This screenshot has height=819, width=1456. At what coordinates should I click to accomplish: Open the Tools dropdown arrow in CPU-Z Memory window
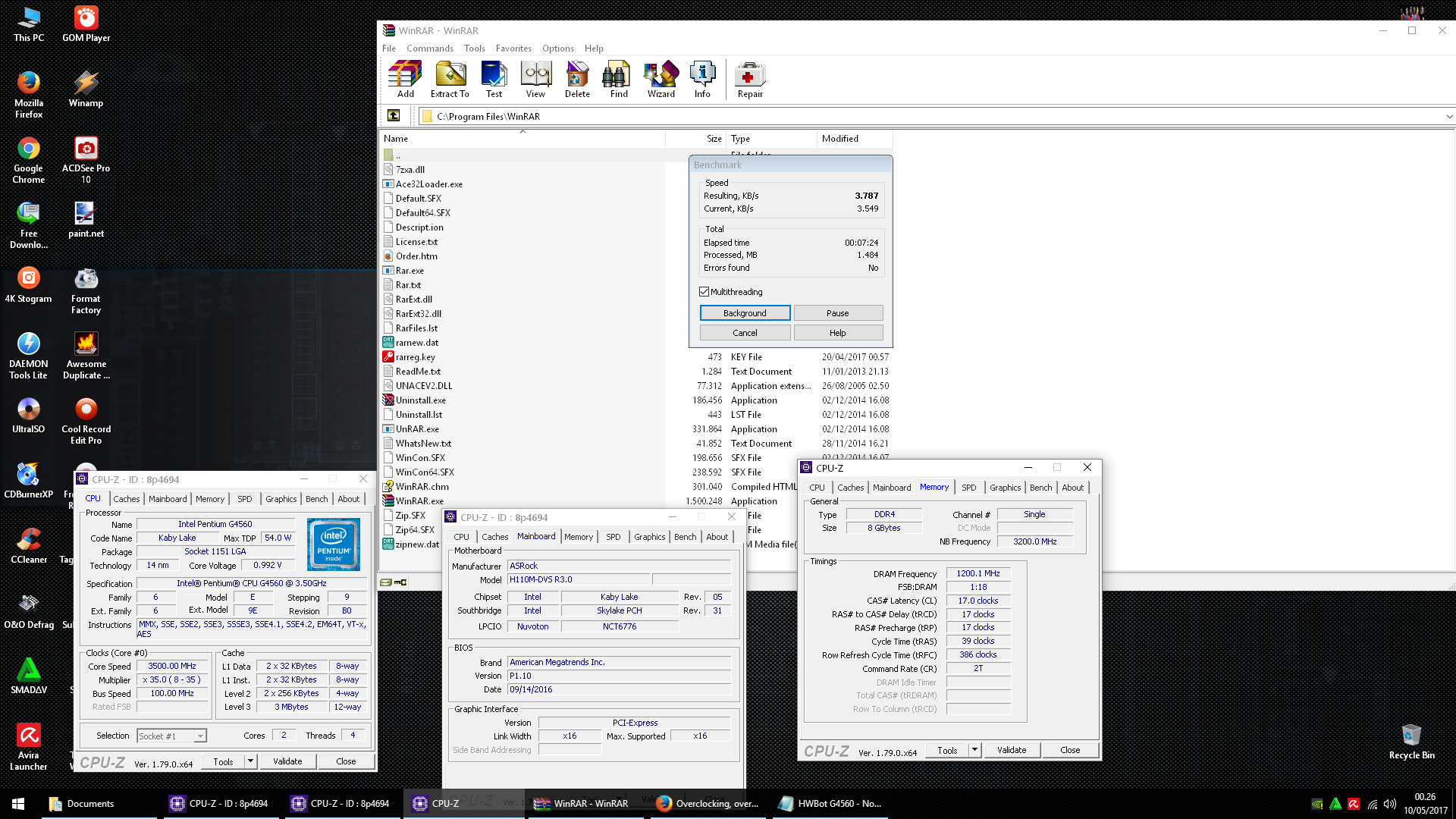[974, 750]
